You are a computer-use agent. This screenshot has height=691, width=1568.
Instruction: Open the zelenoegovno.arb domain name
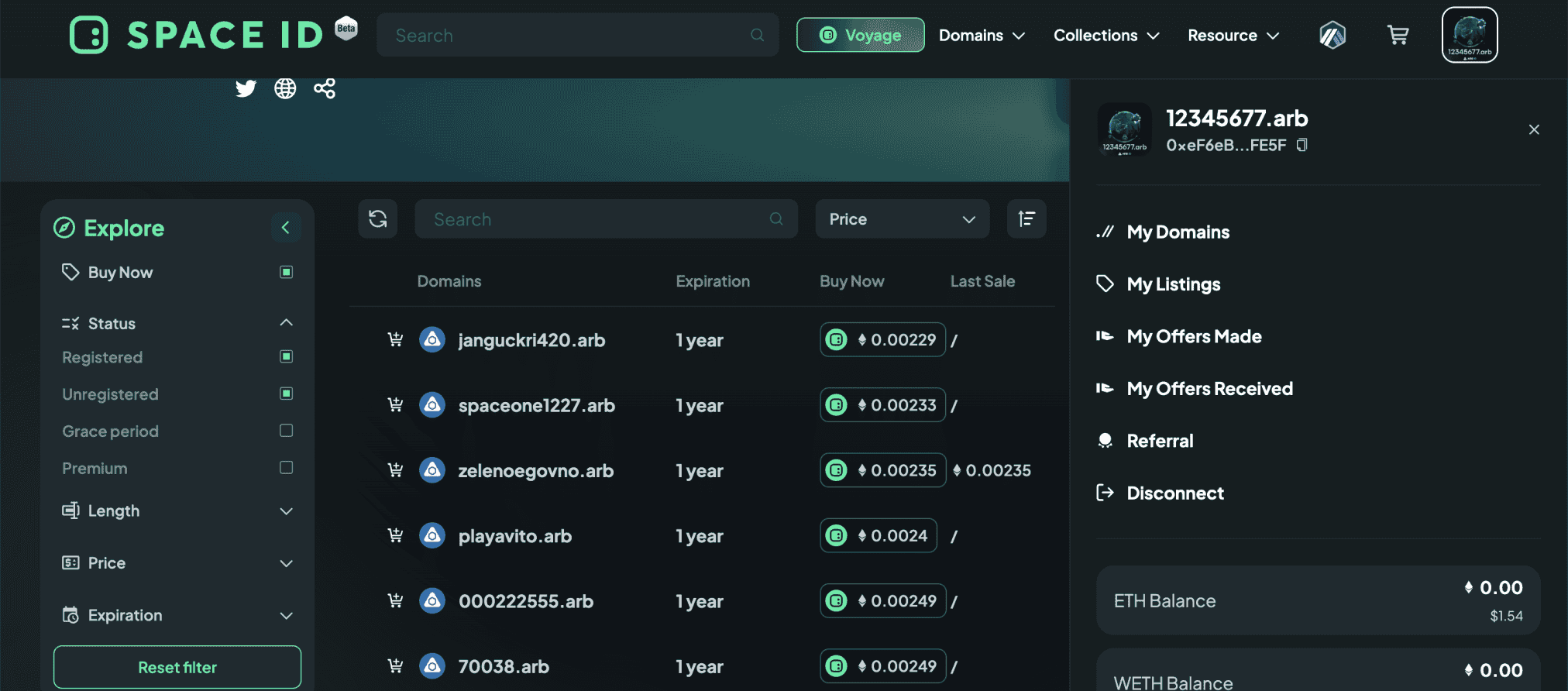(536, 470)
